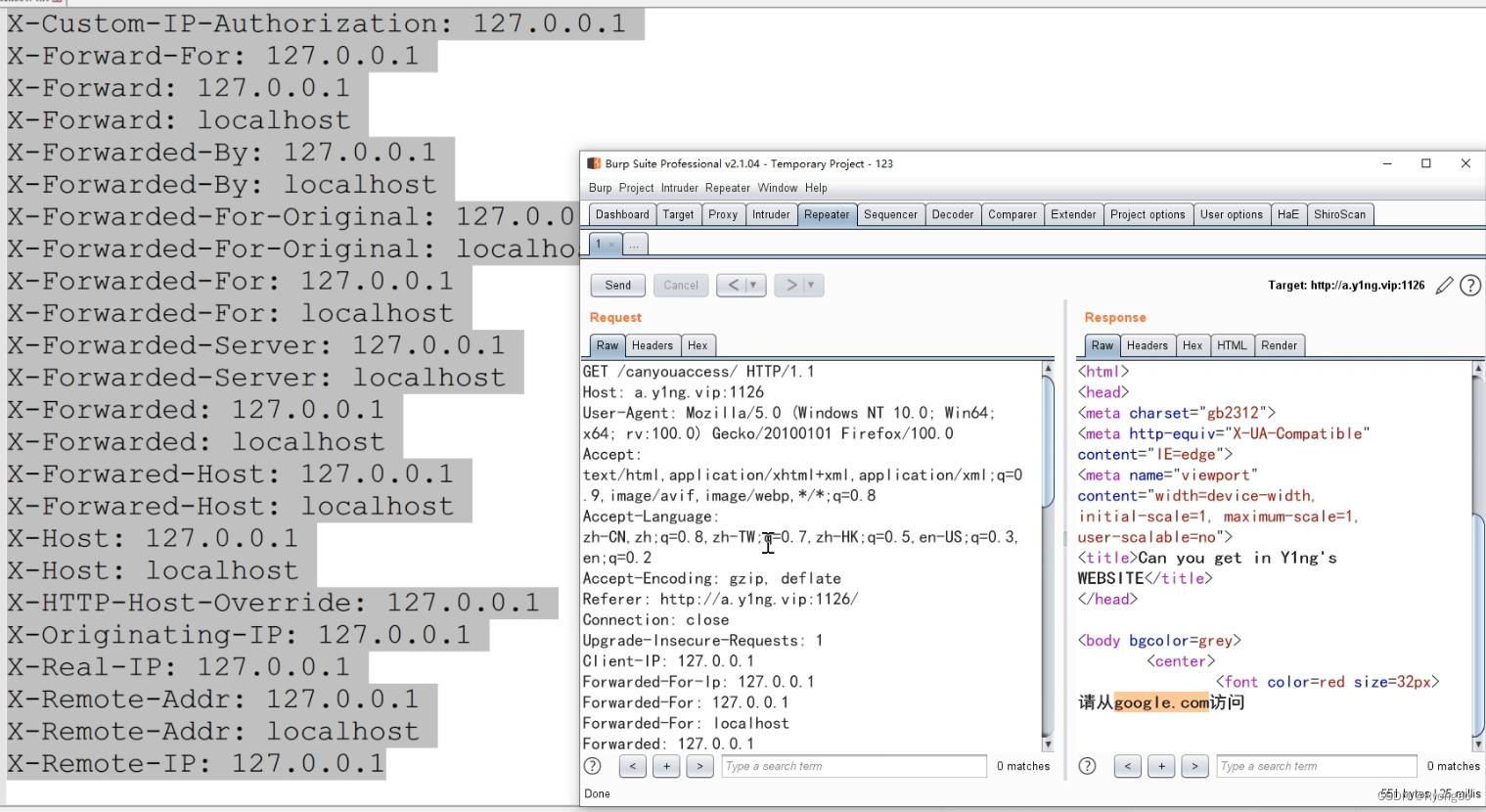
Task: Click X-Originating-IP line in background text
Action: 239,635
